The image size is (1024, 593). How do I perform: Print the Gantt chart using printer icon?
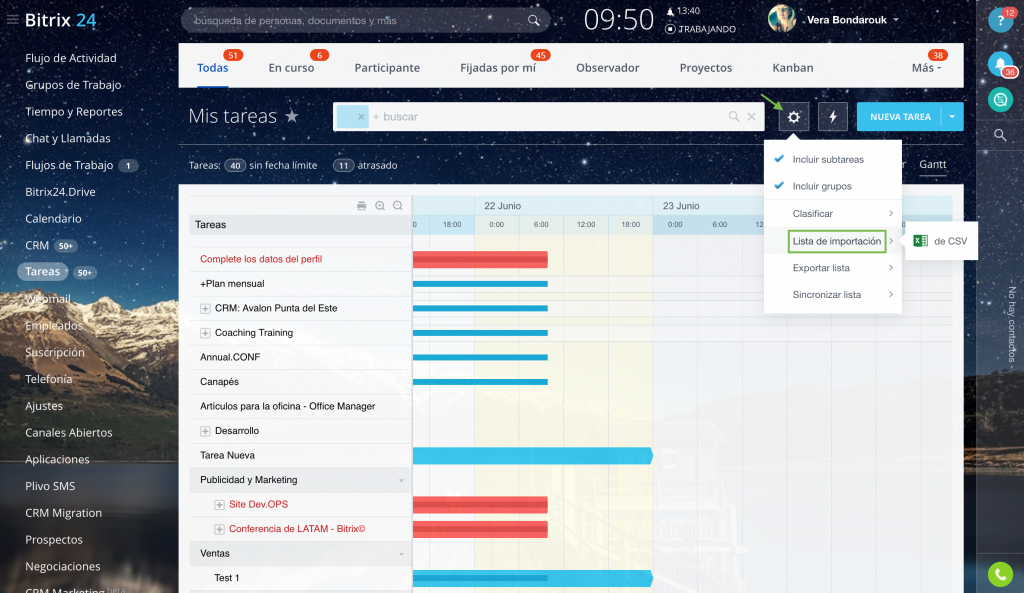tap(362, 206)
